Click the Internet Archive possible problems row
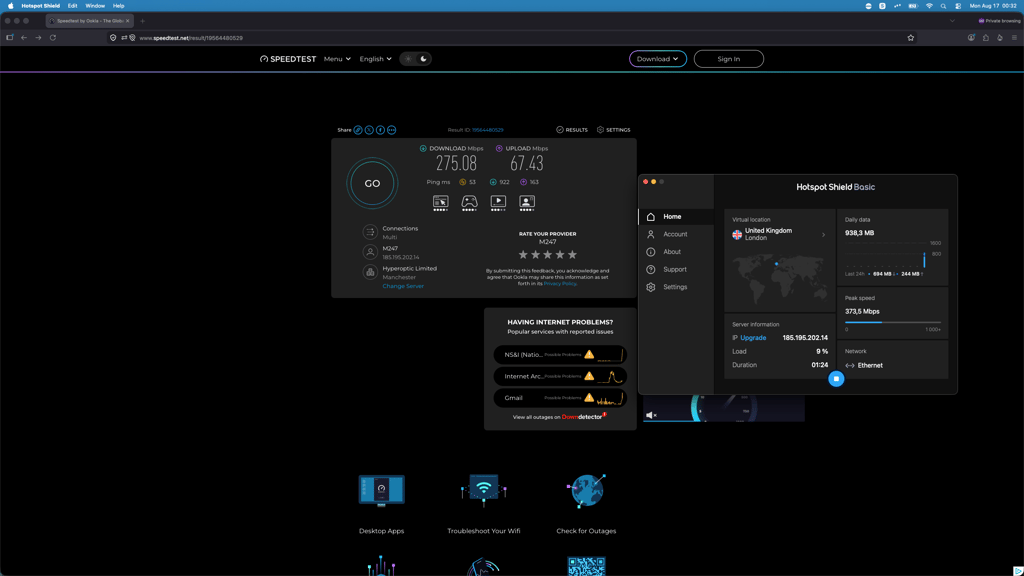This screenshot has height=576, width=1024. [x=560, y=376]
